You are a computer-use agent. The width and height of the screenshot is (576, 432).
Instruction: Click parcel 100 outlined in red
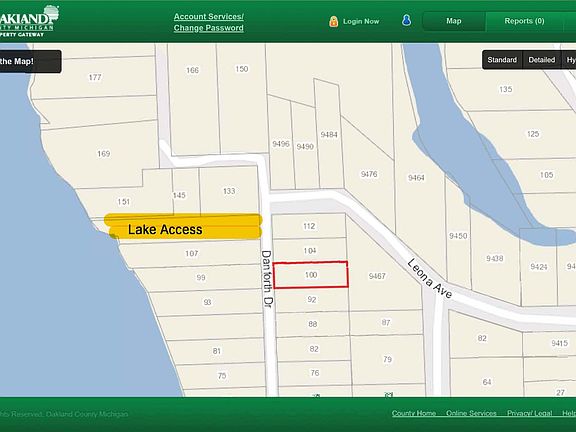[311, 275]
